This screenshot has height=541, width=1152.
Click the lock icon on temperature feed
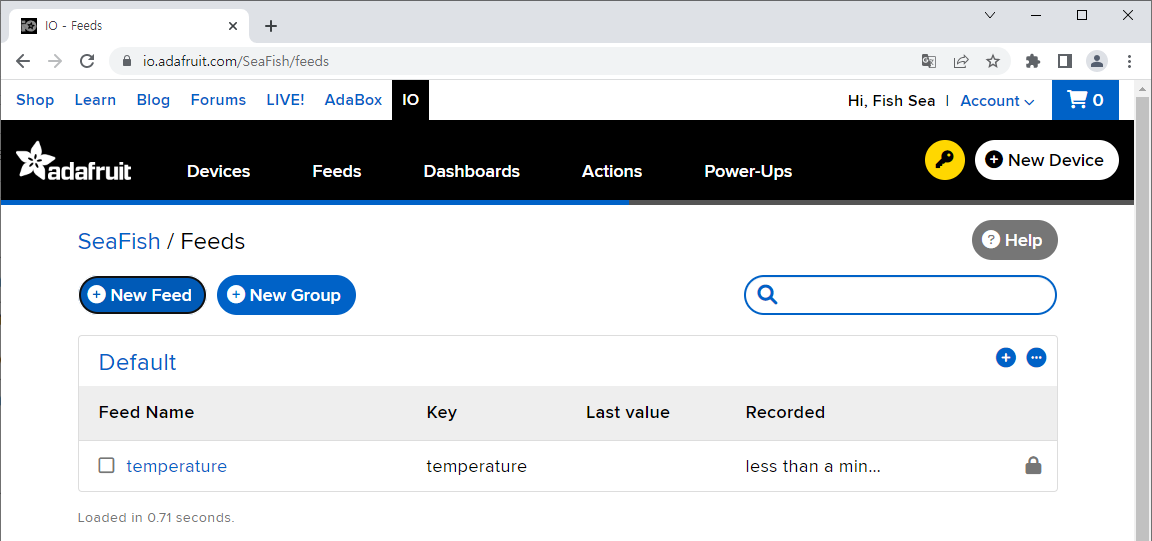click(1033, 465)
